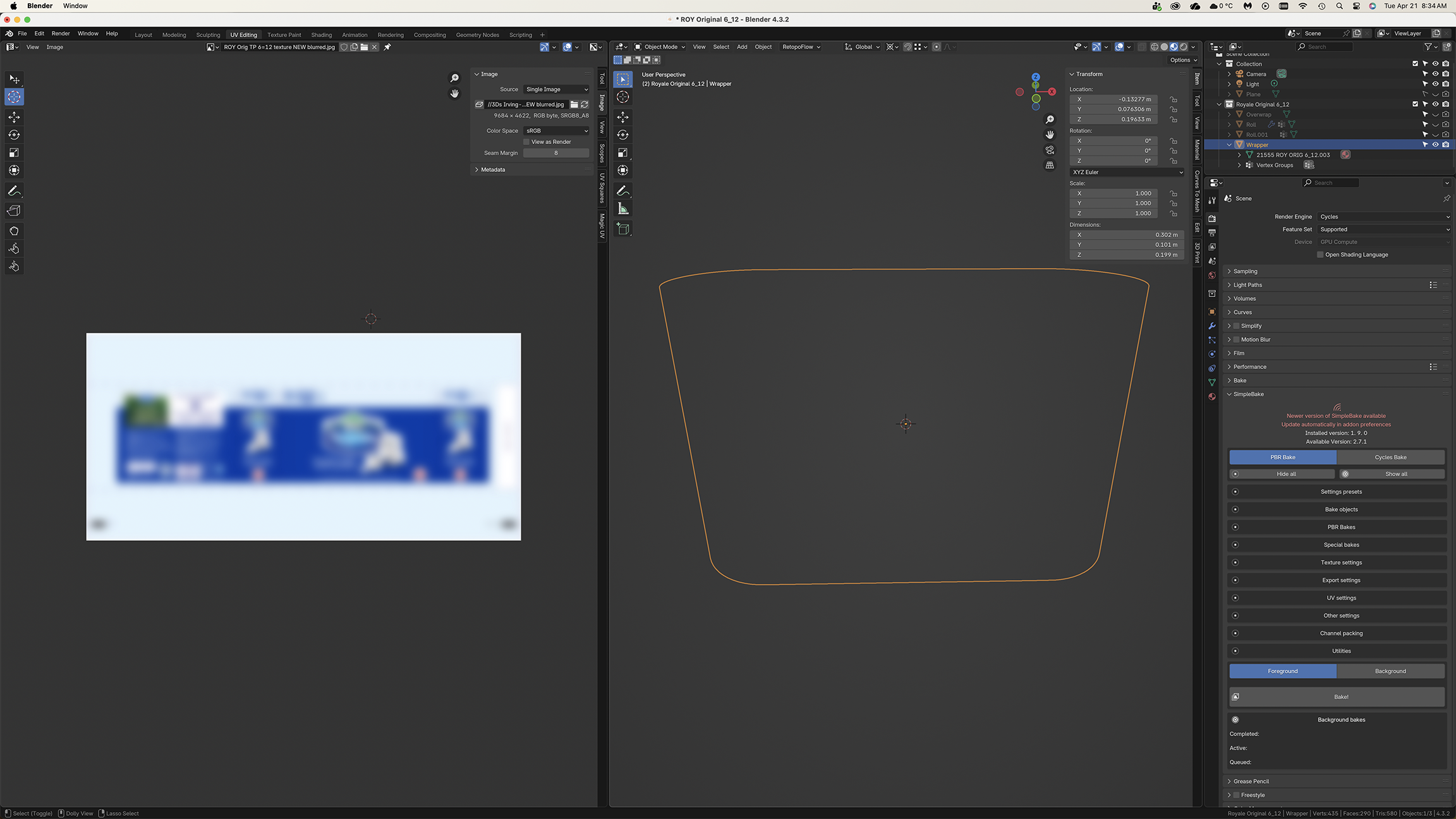Open the Global transform orientation dropdown

point(863,47)
